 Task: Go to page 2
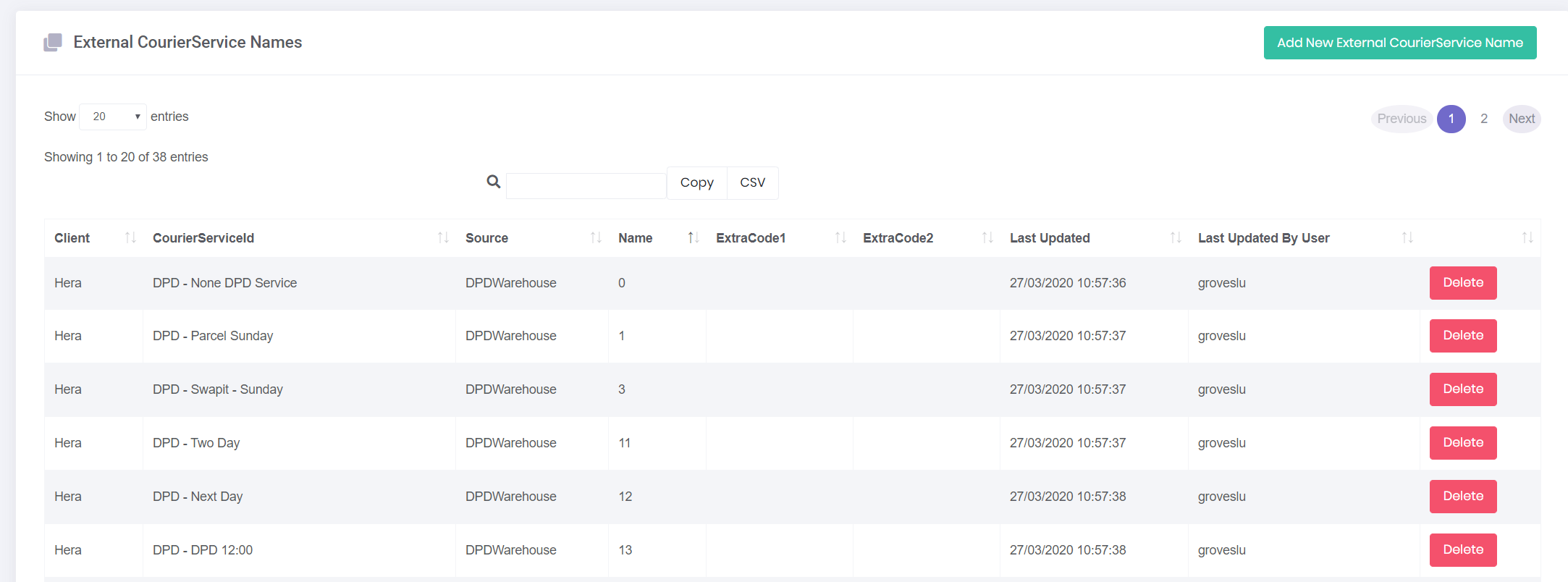[1484, 119]
